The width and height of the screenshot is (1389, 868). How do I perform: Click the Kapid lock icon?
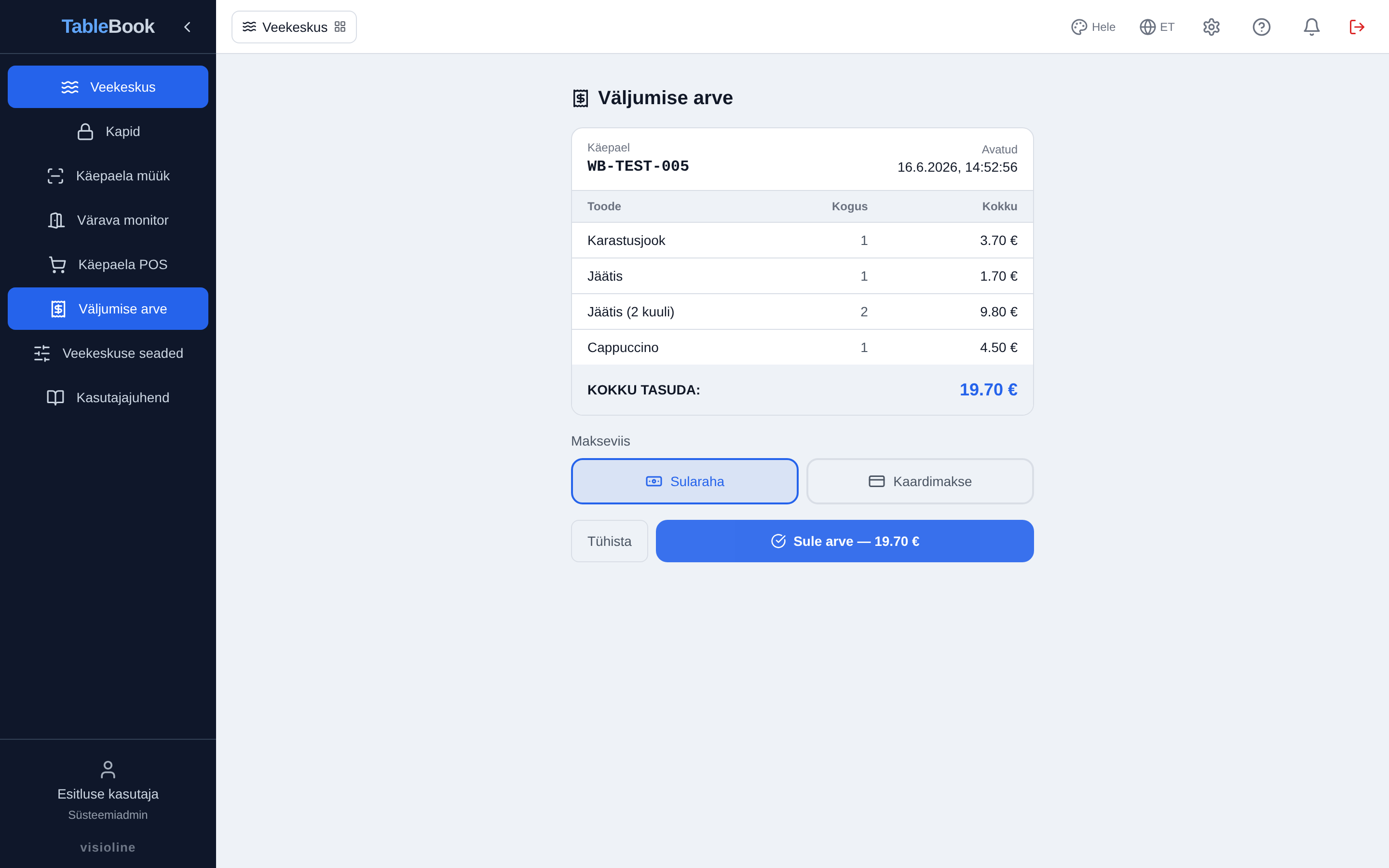pyautogui.click(x=85, y=132)
